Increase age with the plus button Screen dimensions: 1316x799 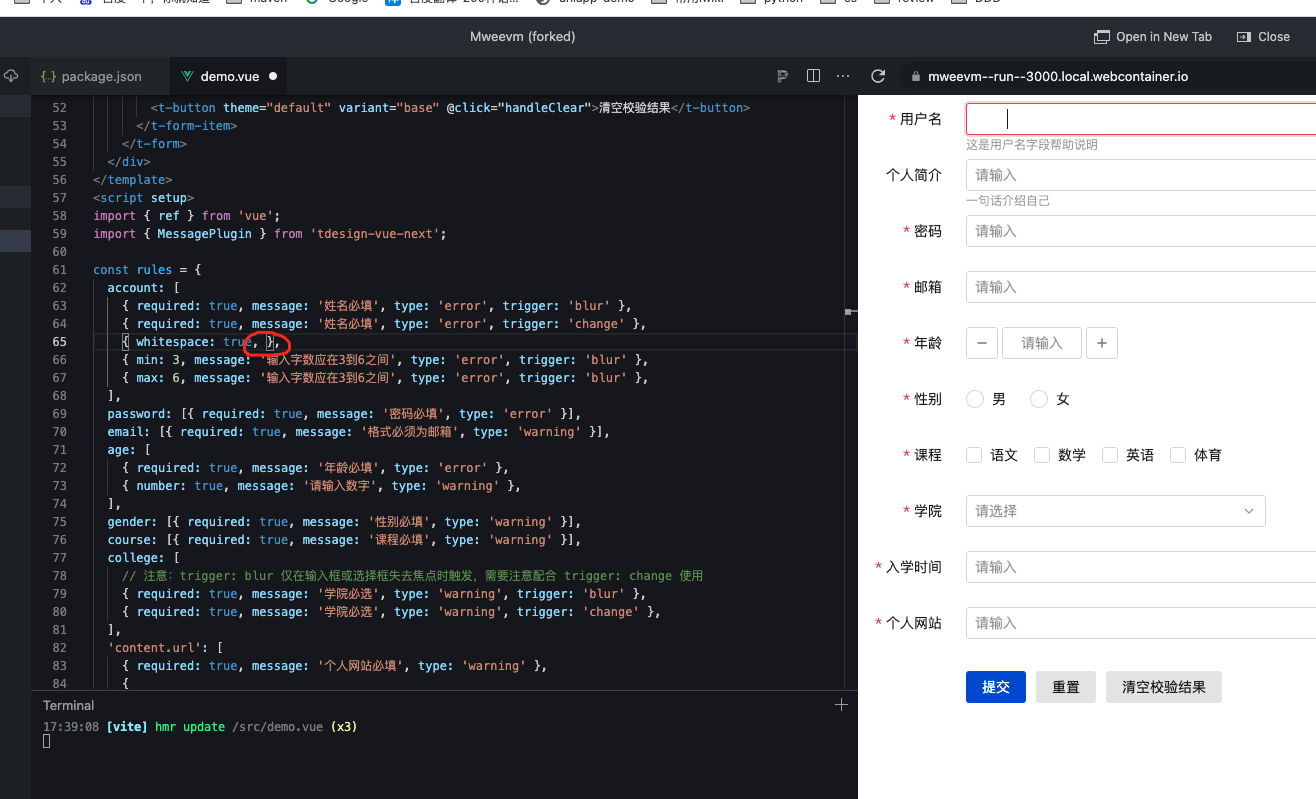click(1102, 343)
